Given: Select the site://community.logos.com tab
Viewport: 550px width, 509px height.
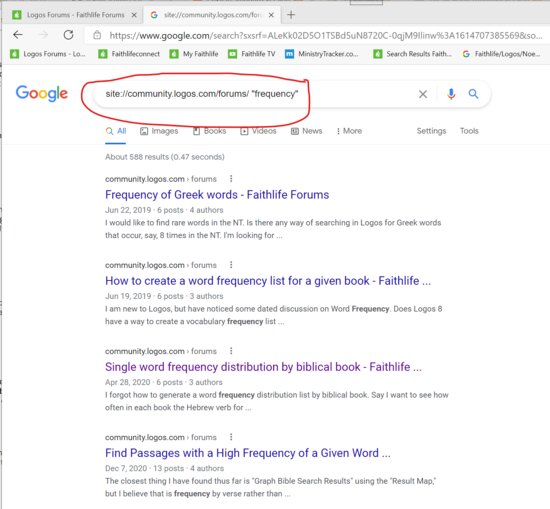Looking at the screenshot, I should tap(213, 15).
